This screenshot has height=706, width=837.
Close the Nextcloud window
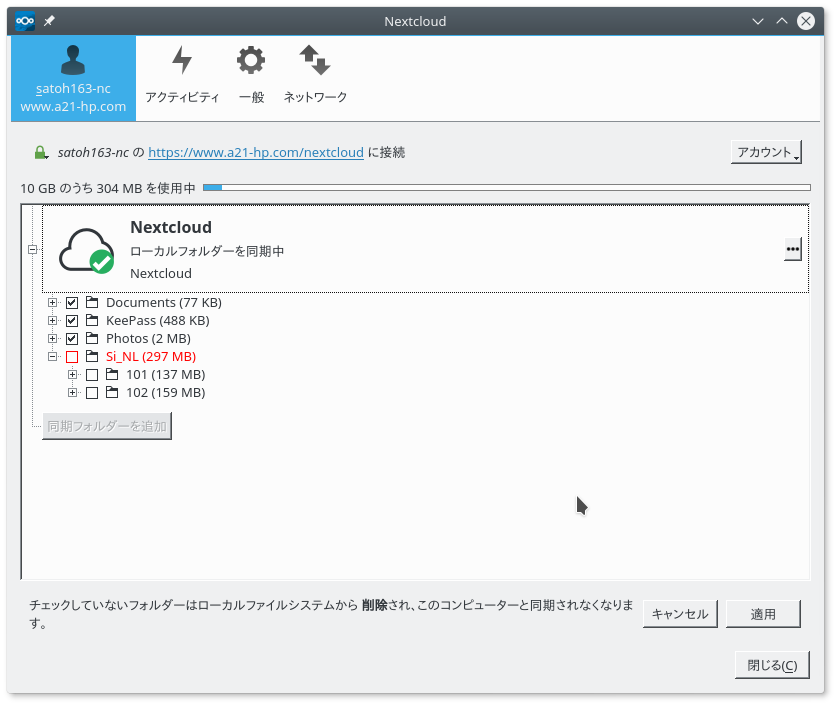[x=806, y=21]
